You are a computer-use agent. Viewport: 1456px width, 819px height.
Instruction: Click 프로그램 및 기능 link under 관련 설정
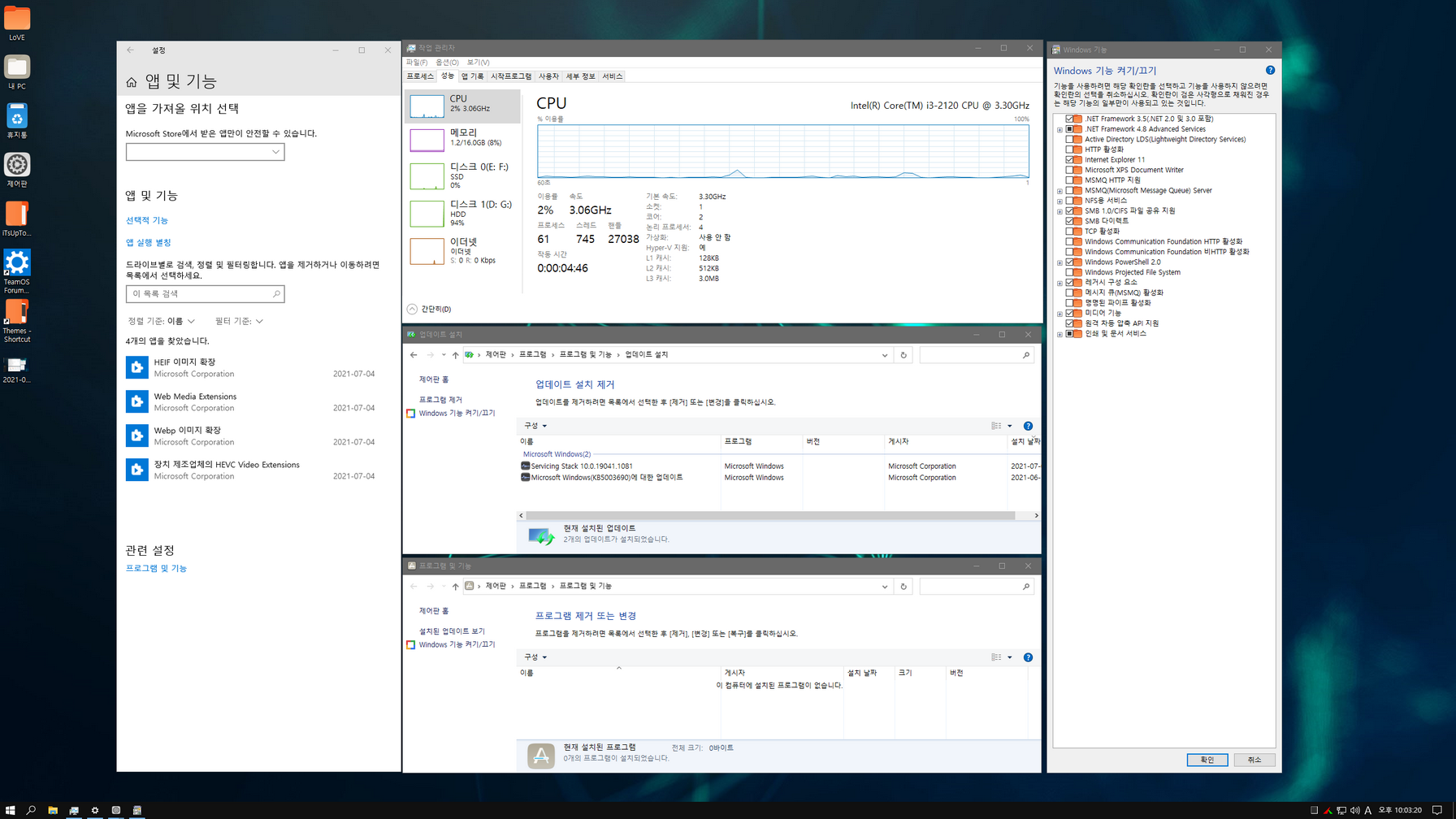pos(156,569)
